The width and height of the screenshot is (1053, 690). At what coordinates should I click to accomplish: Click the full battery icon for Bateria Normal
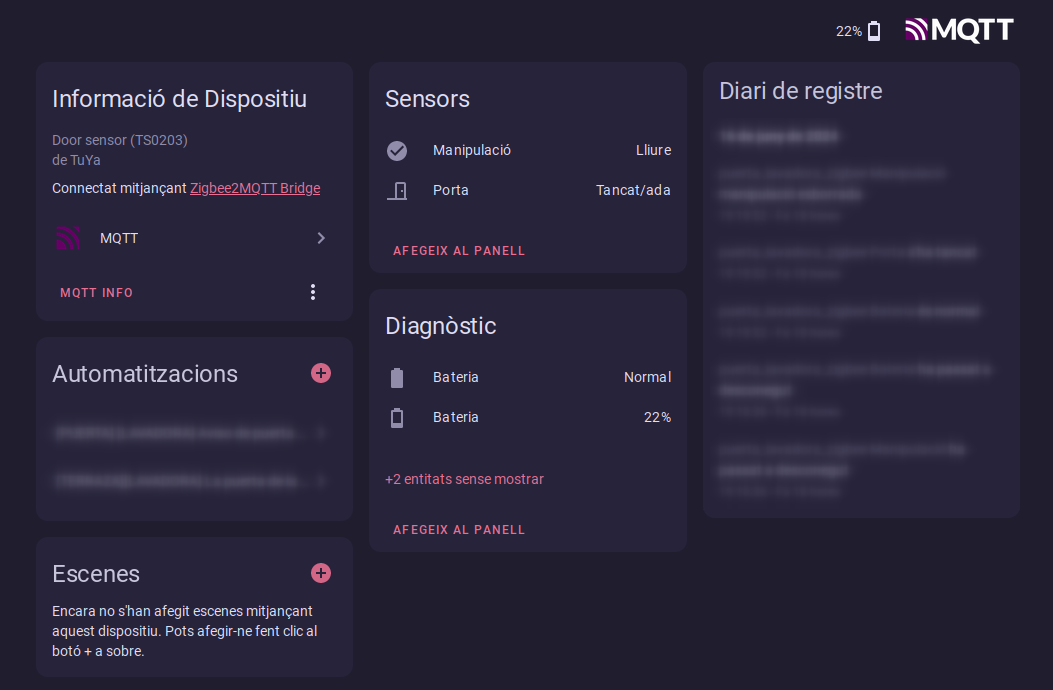(397, 377)
